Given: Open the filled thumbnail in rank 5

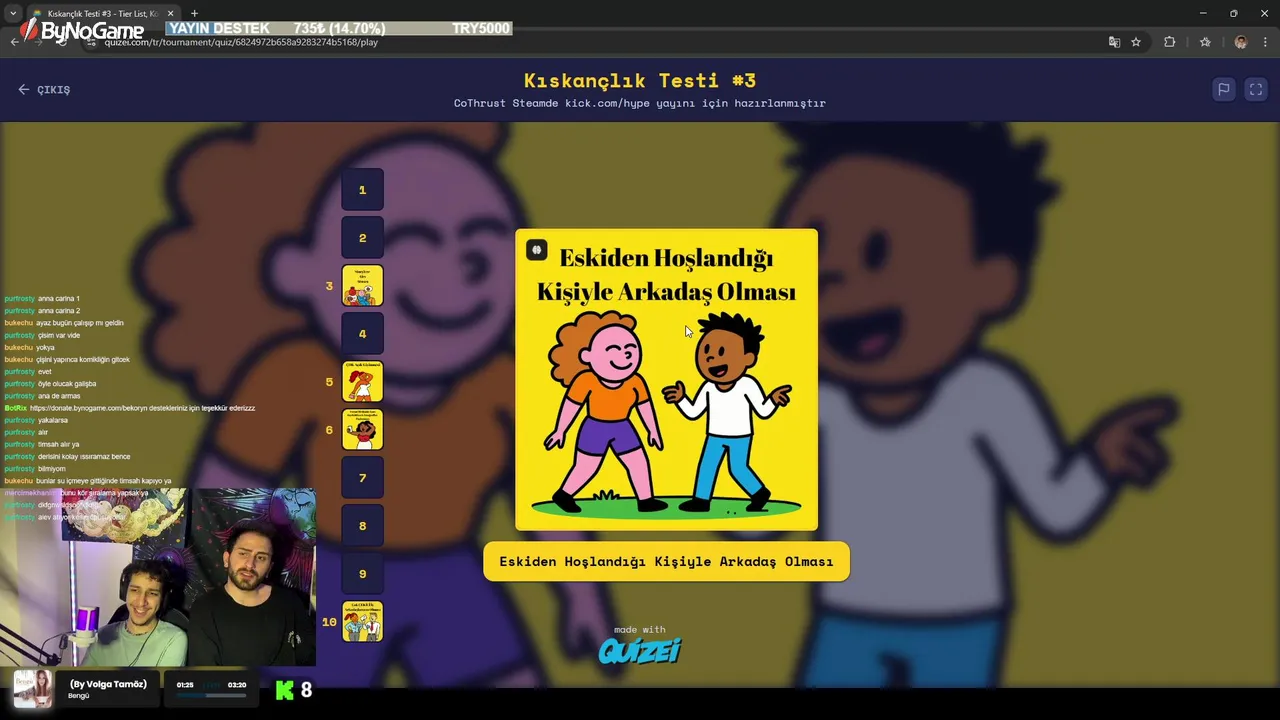Looking at the screenshot, I should pyautogui.click(x=362, y=382).
